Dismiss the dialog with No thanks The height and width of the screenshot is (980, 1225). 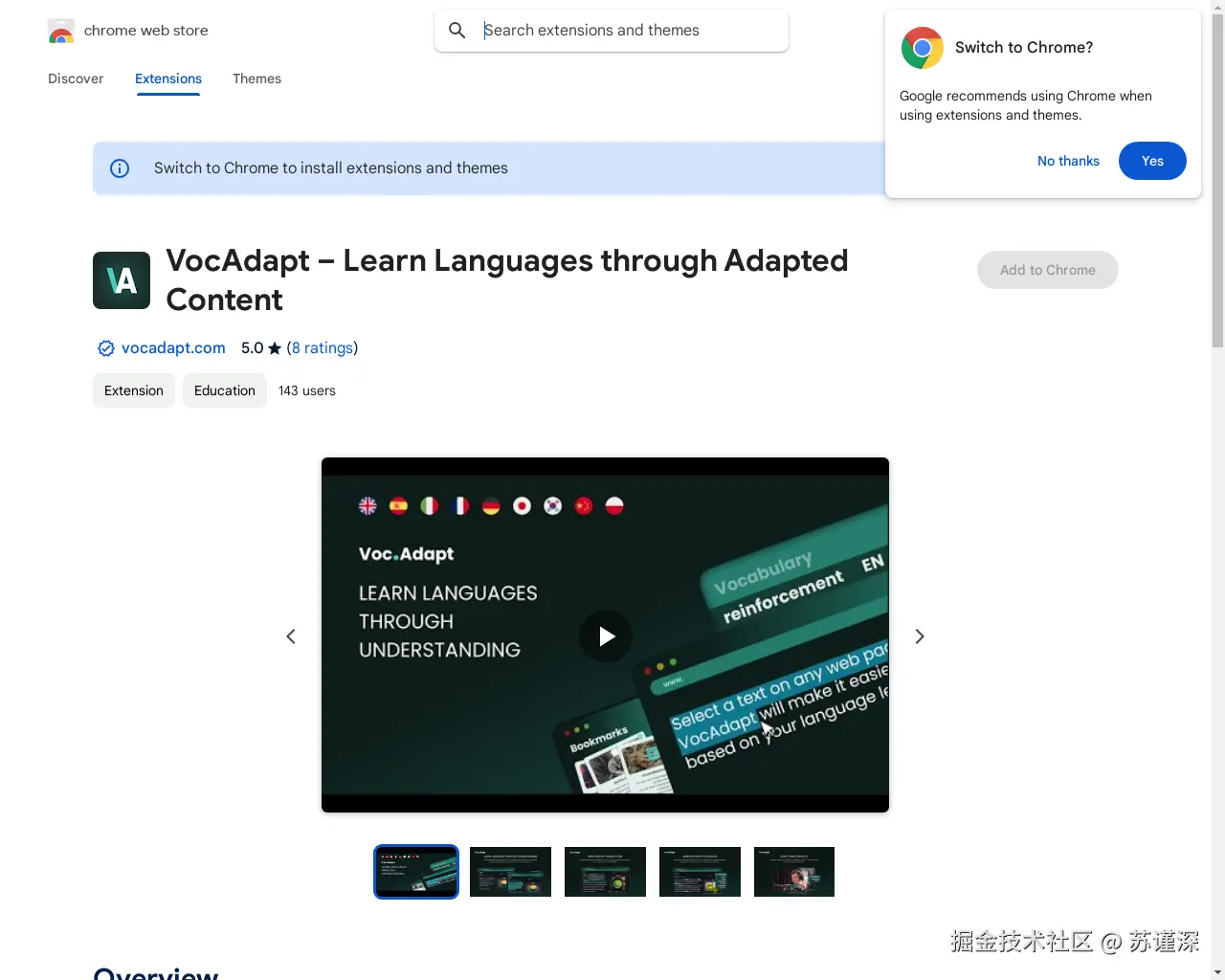pos(1068,161)
